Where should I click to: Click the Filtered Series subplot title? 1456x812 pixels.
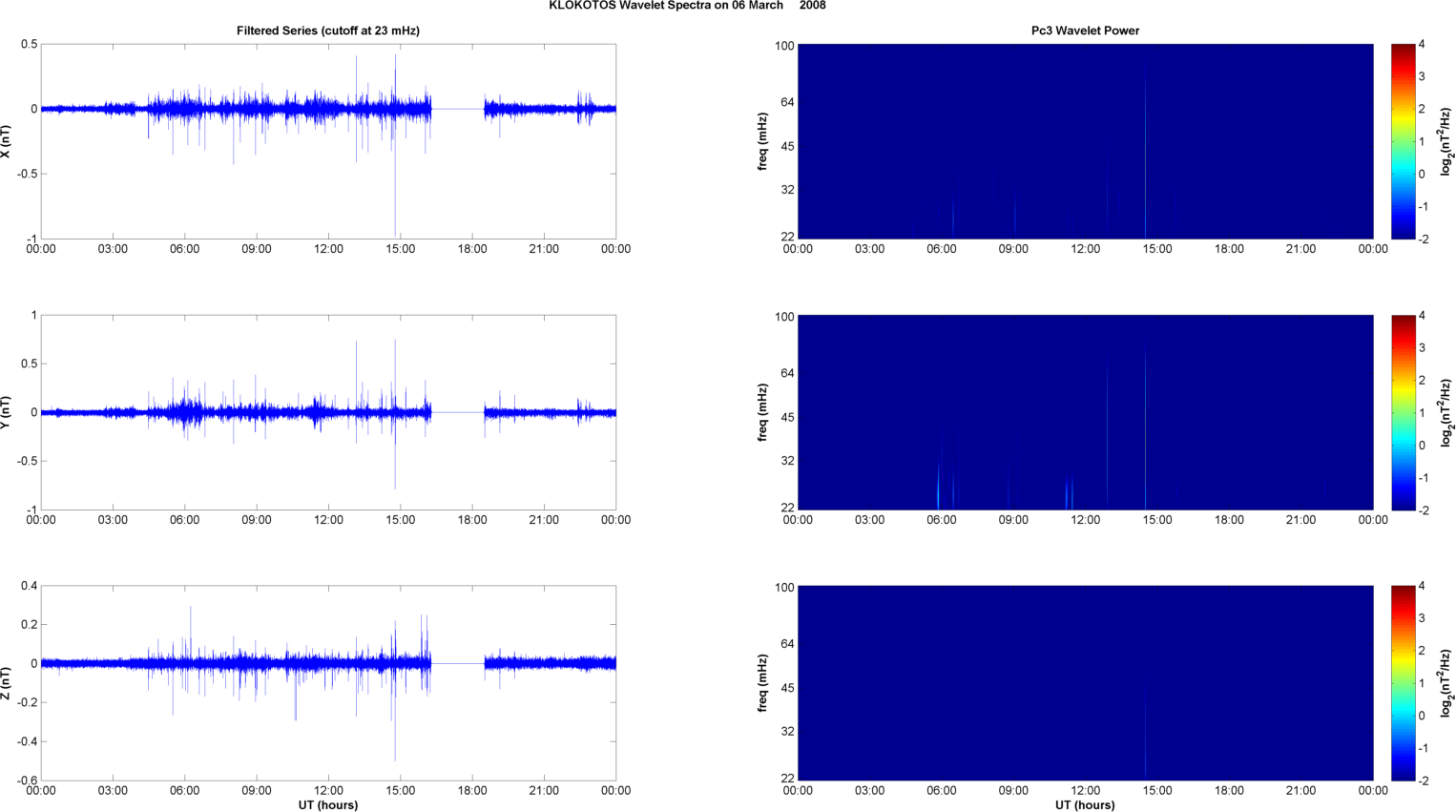(328, 31)
